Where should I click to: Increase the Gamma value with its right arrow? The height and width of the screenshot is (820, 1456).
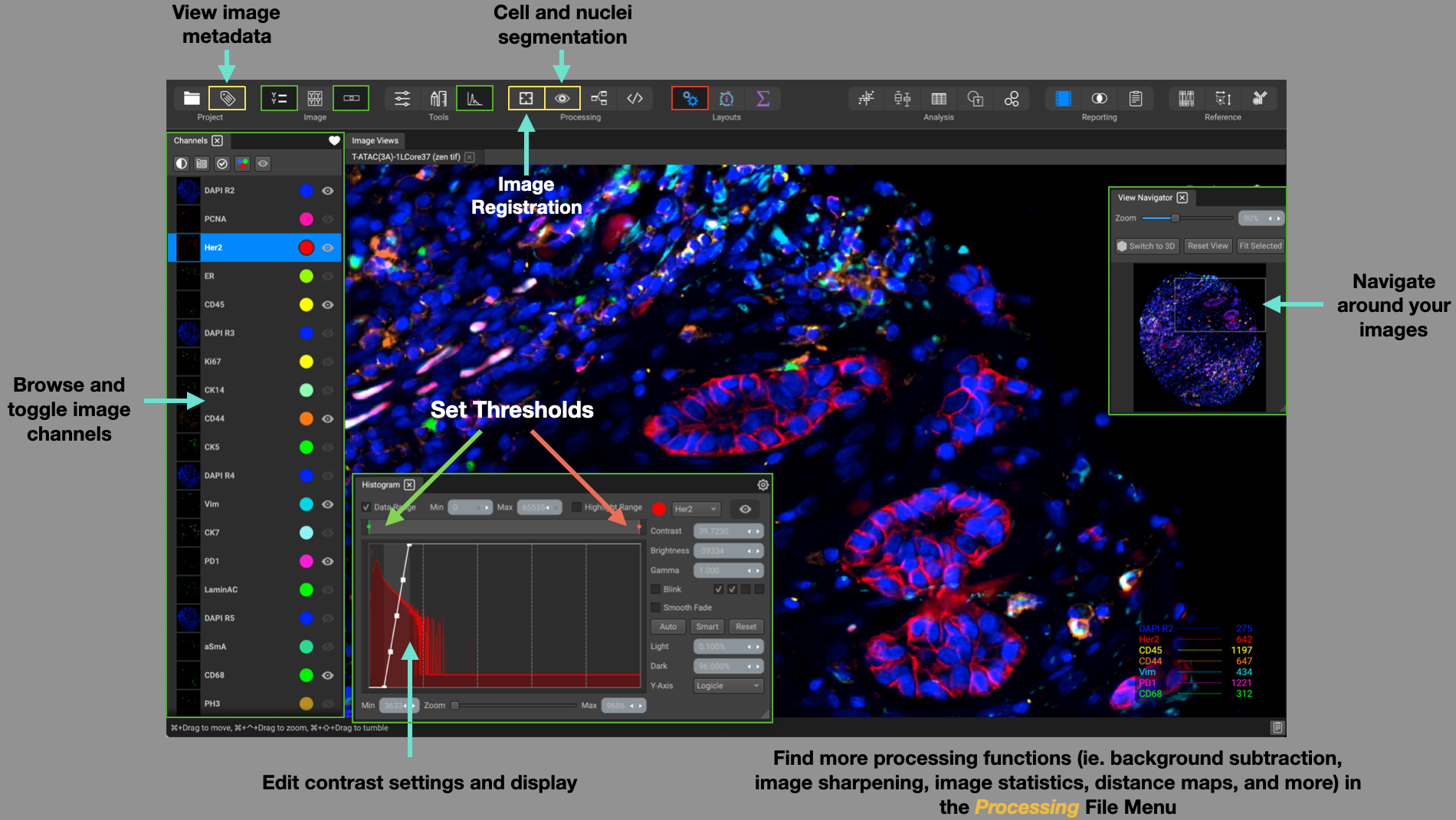pyautogui.click(x=758, y=570)
